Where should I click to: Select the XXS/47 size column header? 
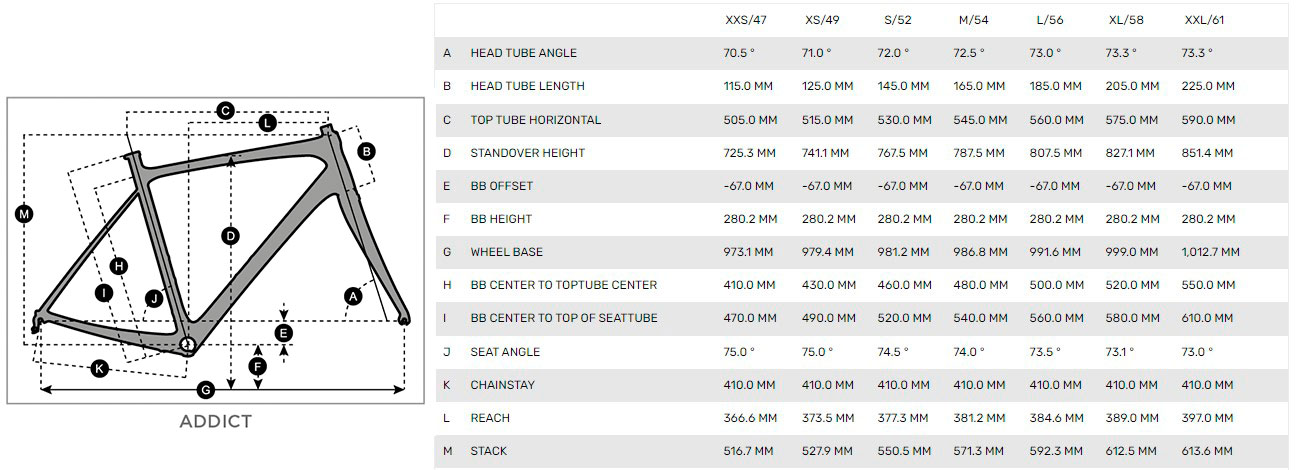coord(747,20)
